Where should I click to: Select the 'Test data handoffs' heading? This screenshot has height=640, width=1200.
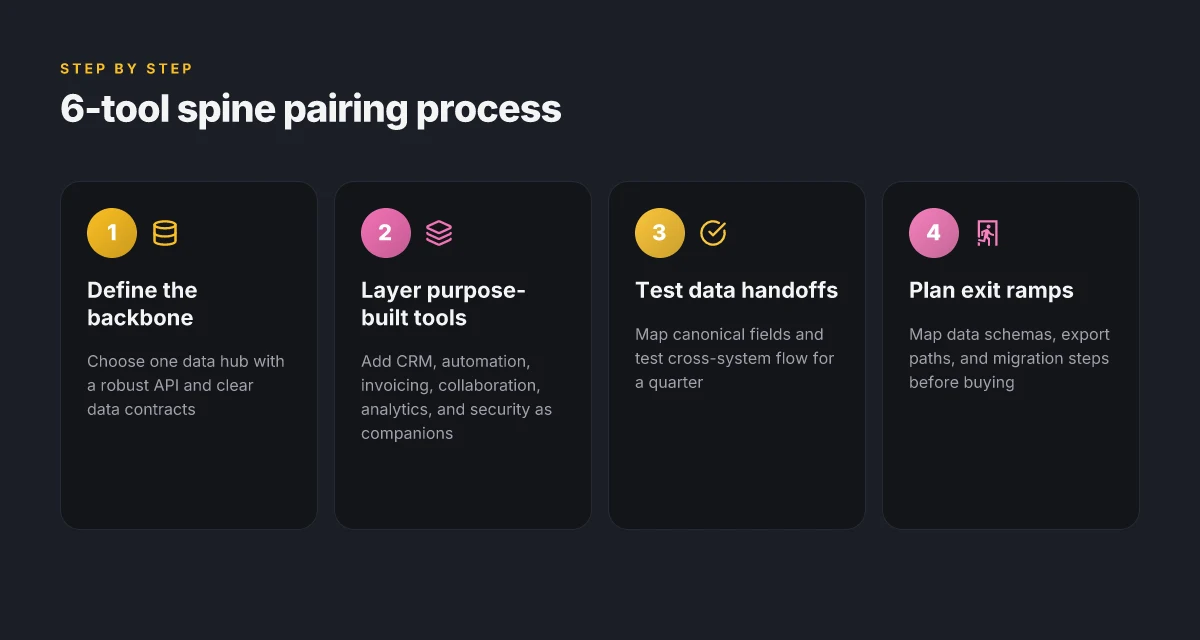(x=736, y=290)
